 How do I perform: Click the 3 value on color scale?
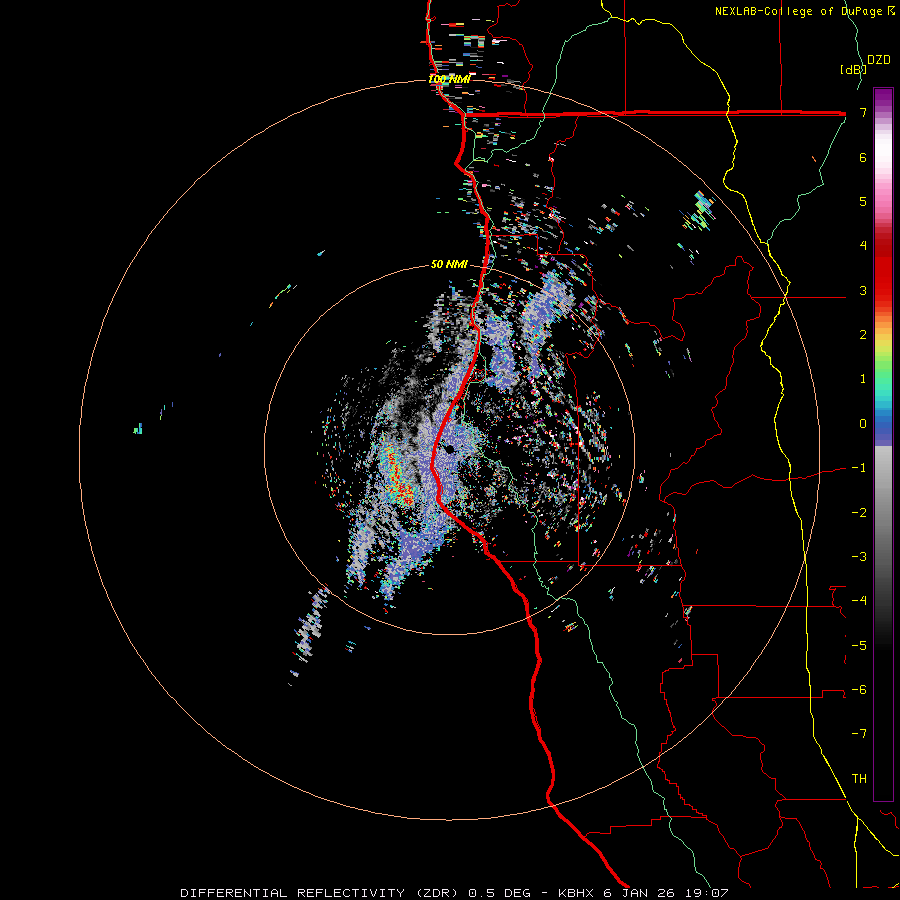click(x=863, y=290)
